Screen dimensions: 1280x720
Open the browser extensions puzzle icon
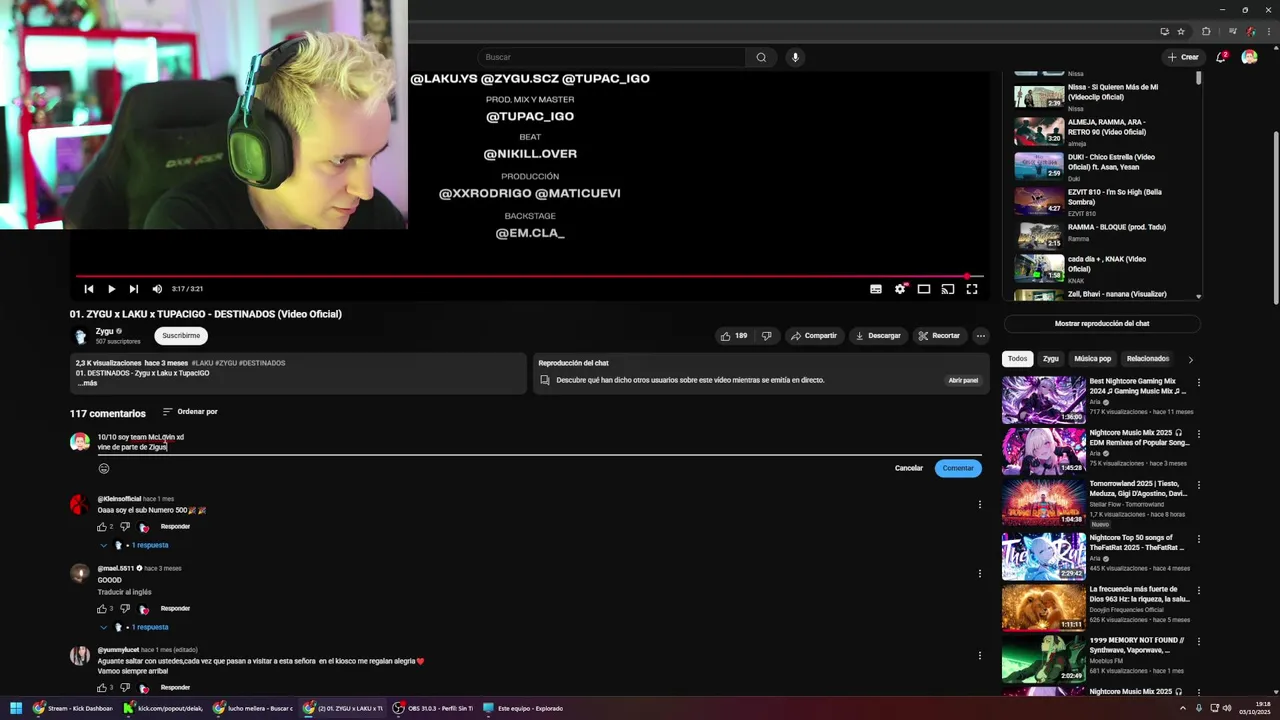[1206, 31]
